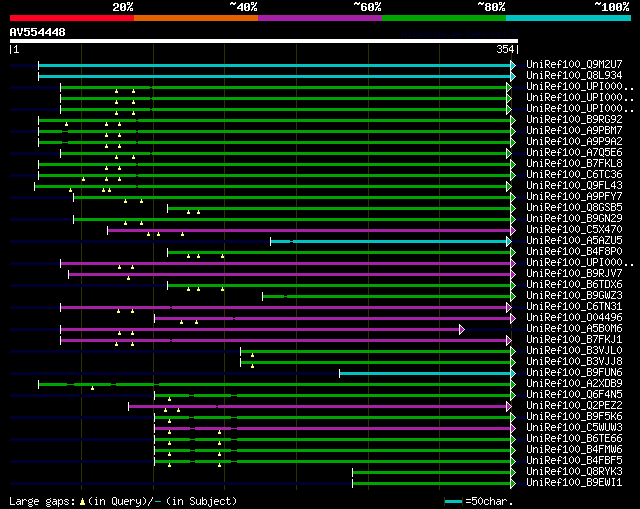
Task: Select the UniRef100_B4FBF5 hit label
Action: [574, 460]
